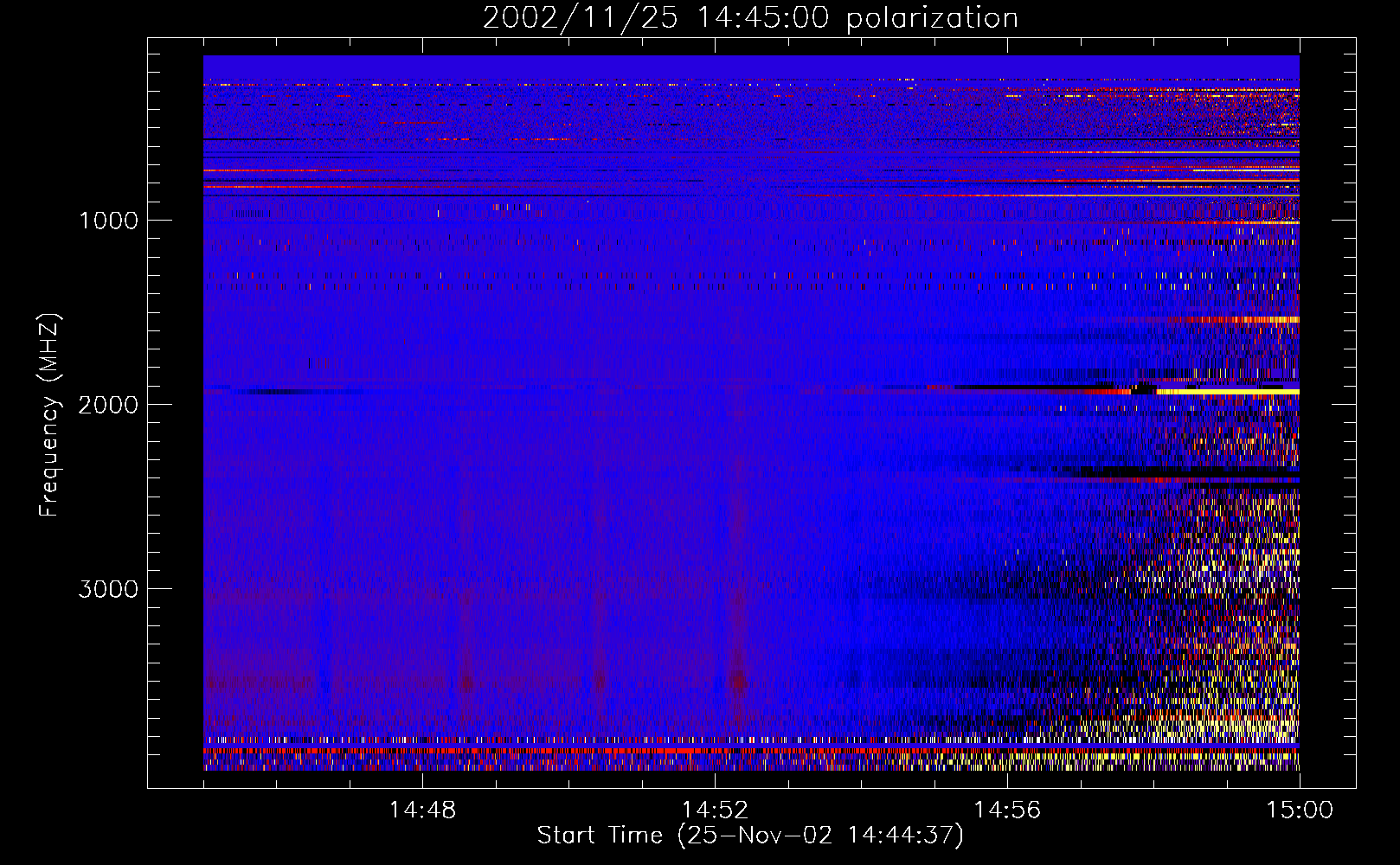This screenshot has height=865, width=1400.
Task: Click the bright yellow band near 2000 MHz
Action: (1228, 392)
